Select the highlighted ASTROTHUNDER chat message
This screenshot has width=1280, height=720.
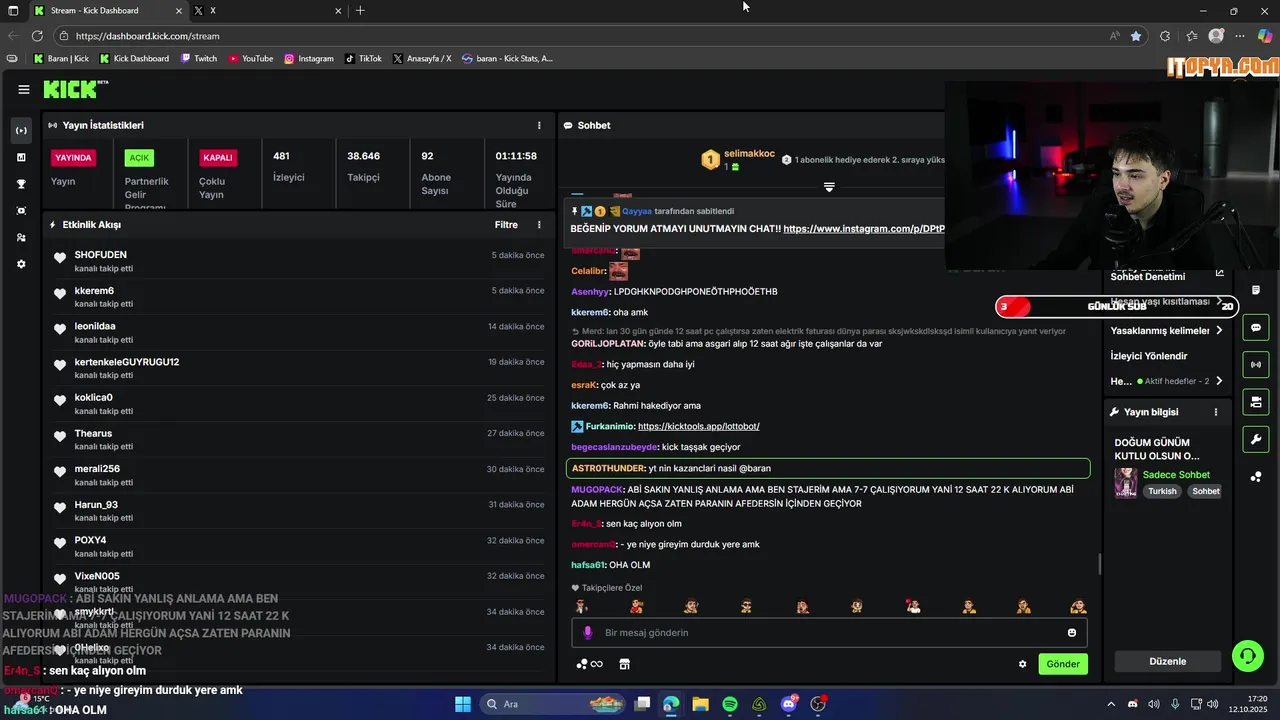coord(828,468)
